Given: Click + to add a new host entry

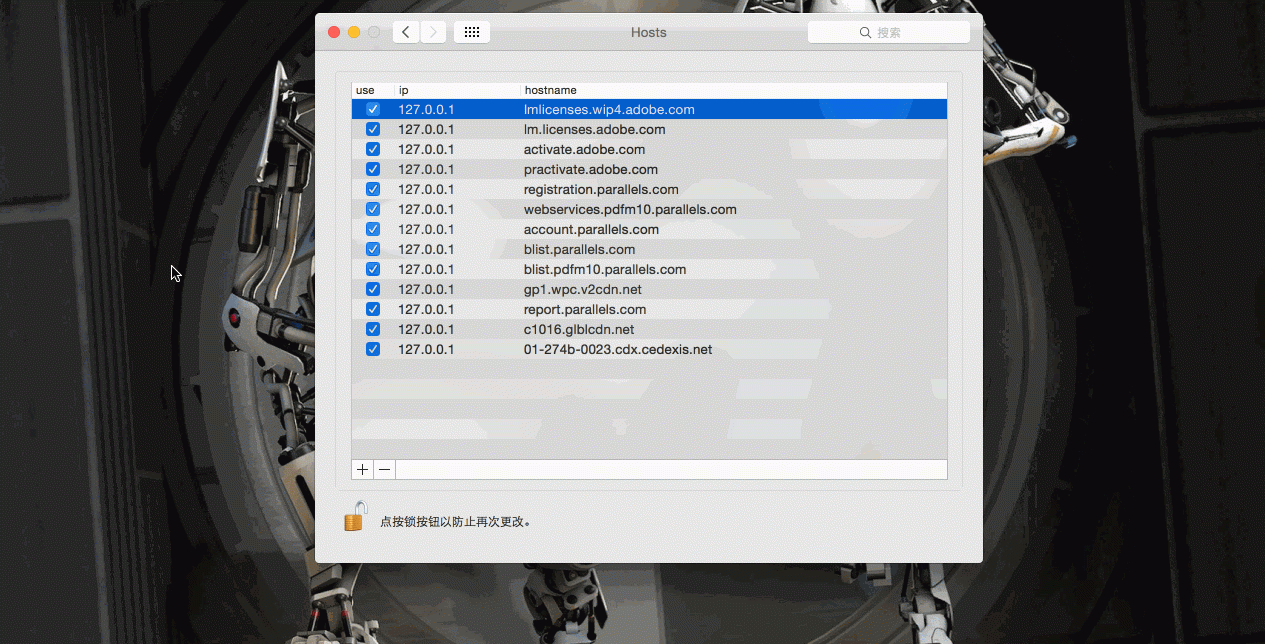Looking at the screenshot, I should pos(361,468).
